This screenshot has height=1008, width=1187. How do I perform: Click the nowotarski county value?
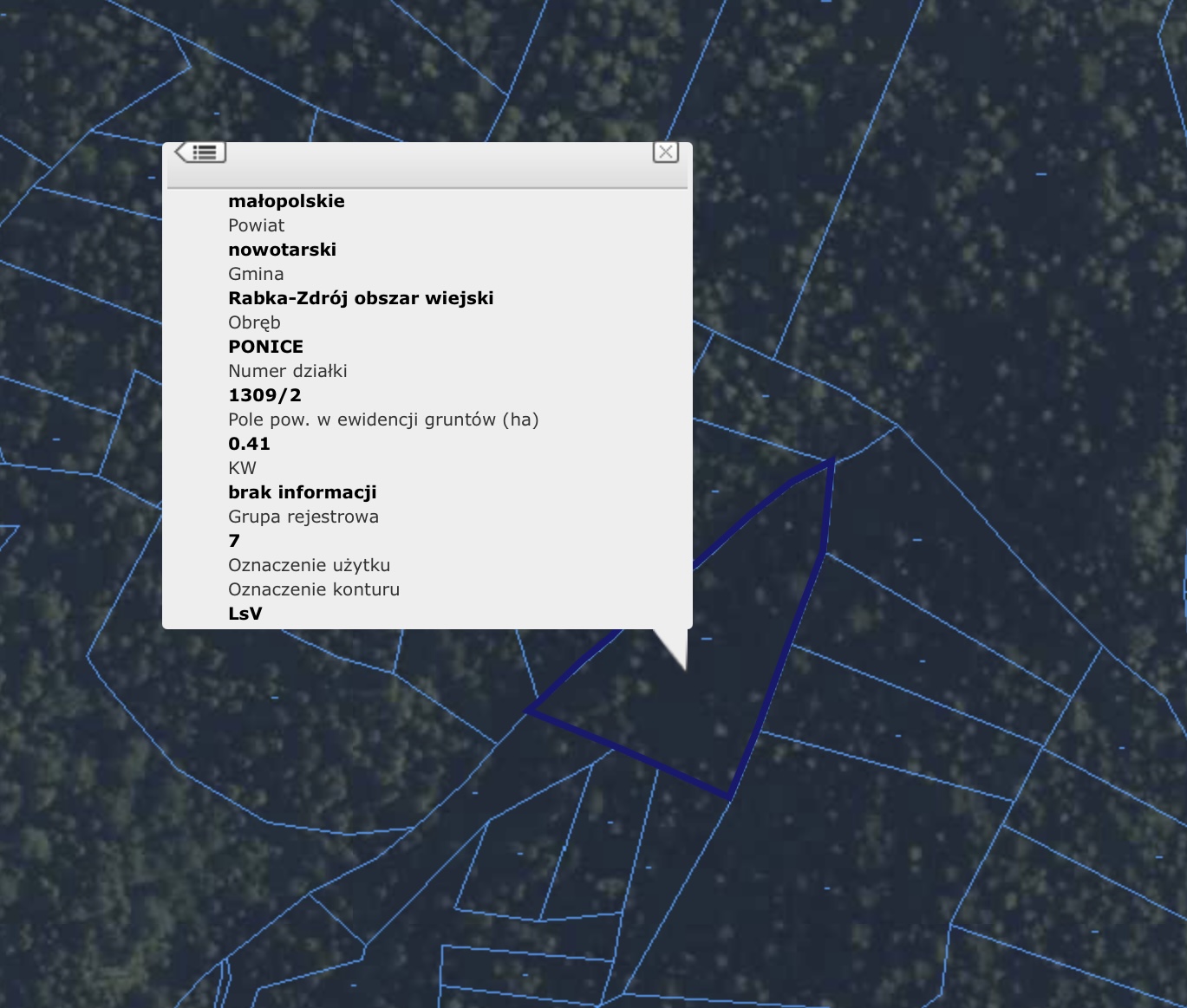click(282, 250)
